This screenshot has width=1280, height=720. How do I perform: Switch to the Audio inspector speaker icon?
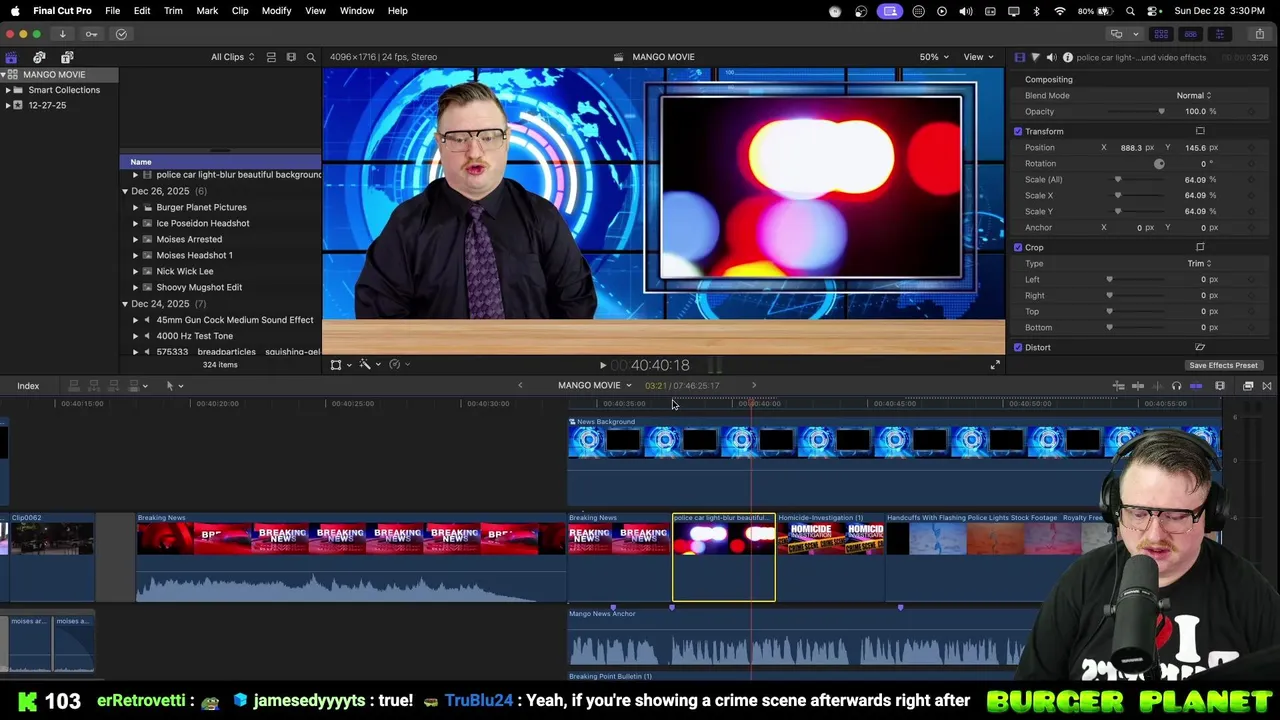click(1051, 57)
